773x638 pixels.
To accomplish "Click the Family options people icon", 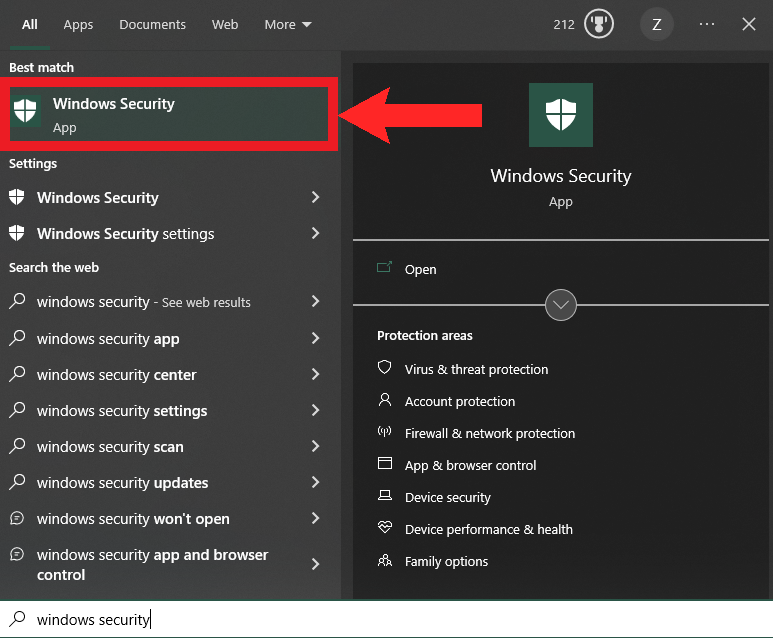I will pos(384,561).
